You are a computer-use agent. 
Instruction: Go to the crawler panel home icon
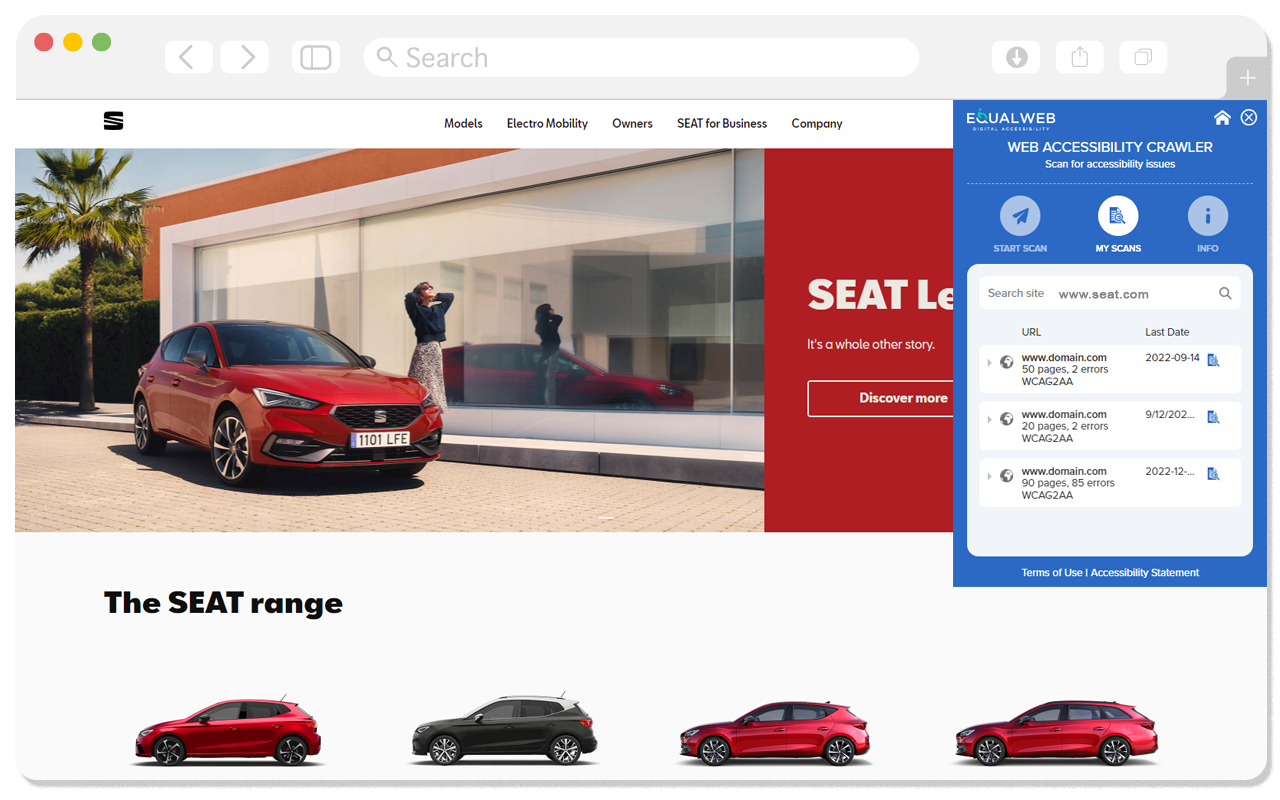1222,118
